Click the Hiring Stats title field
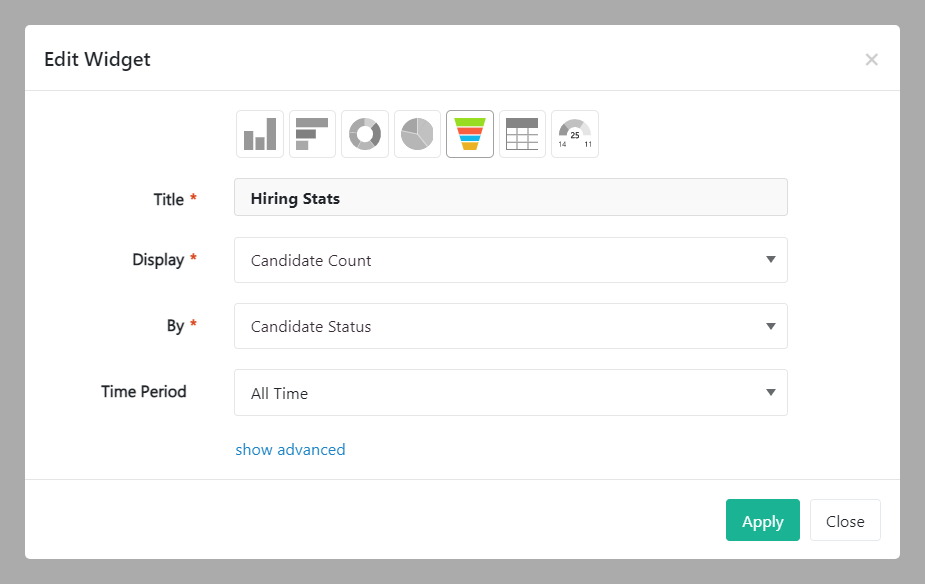Screen dimensions: 925x584 click(x=510, y=198)
